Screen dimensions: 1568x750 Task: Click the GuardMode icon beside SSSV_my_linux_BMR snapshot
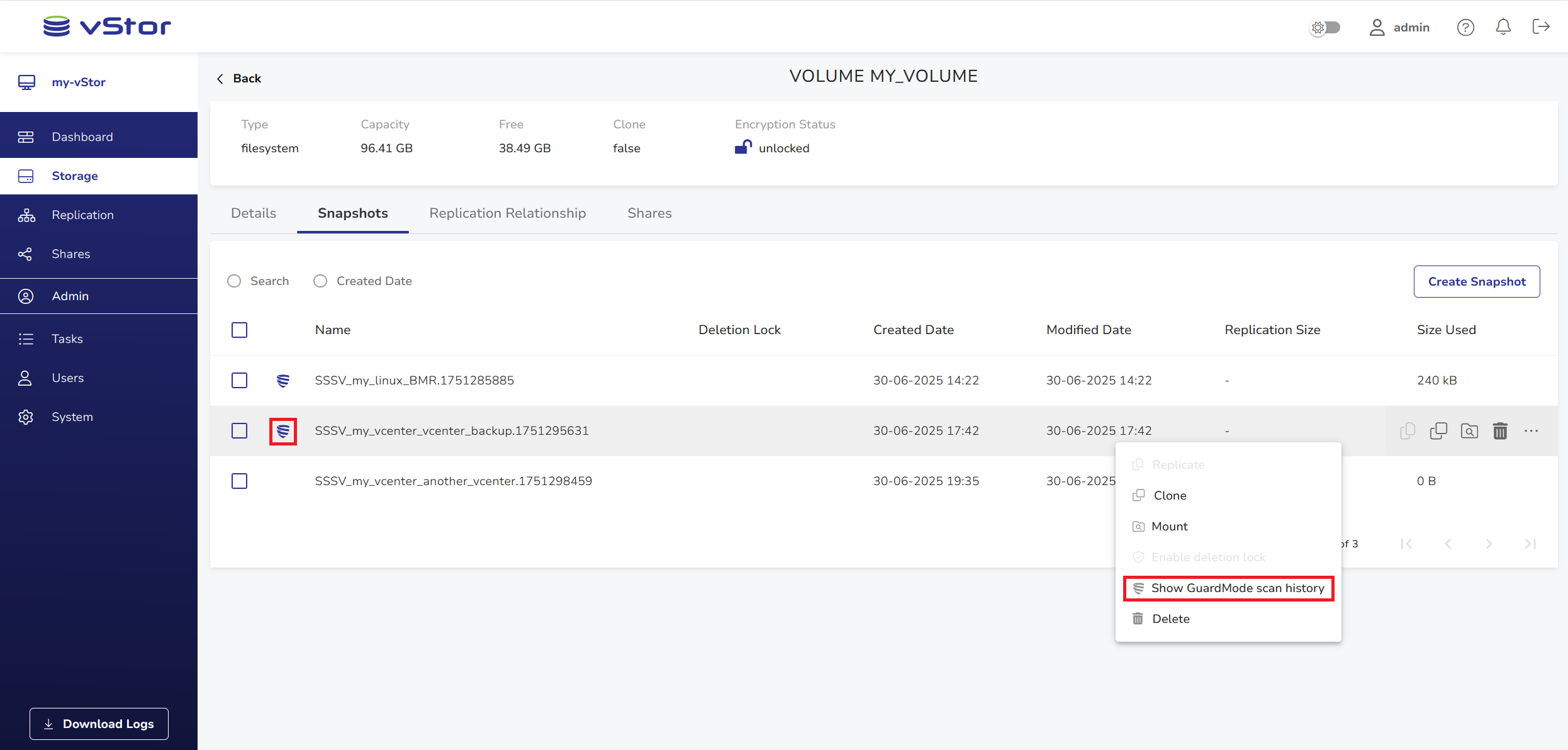(283, 381)
